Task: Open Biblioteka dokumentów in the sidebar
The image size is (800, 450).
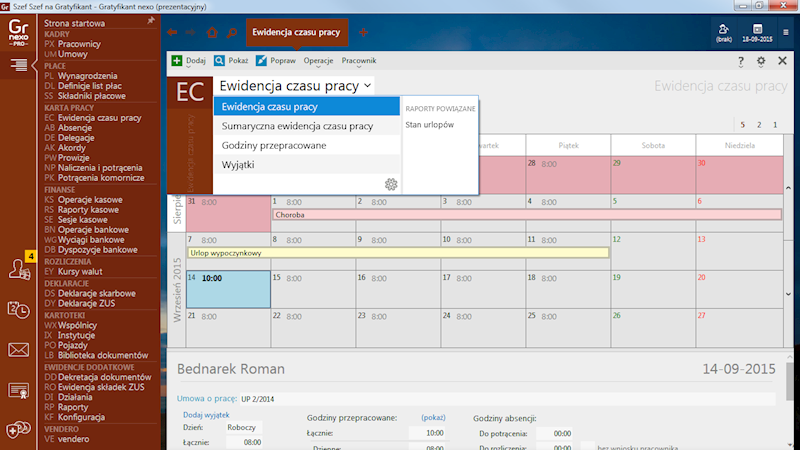Action: click(103, 356)
